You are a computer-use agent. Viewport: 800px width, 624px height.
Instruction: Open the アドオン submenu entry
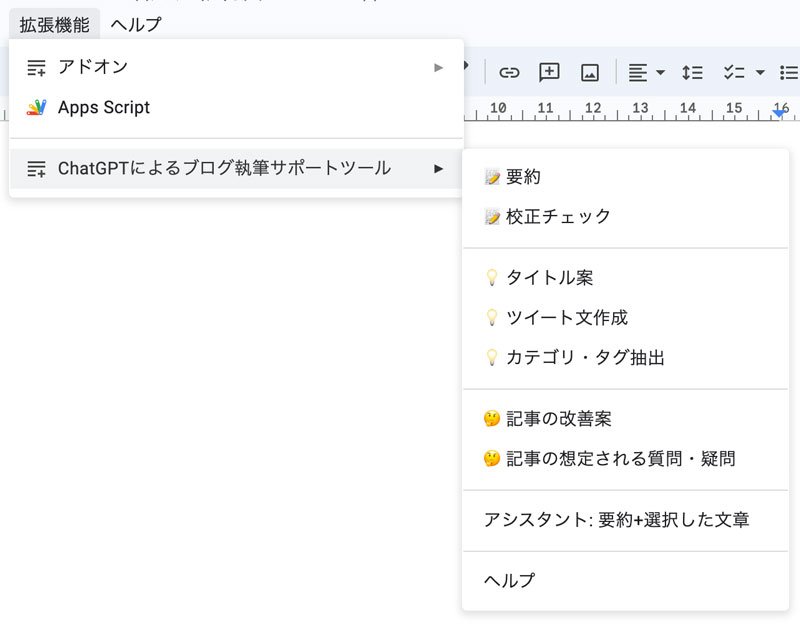pos(236,67)
